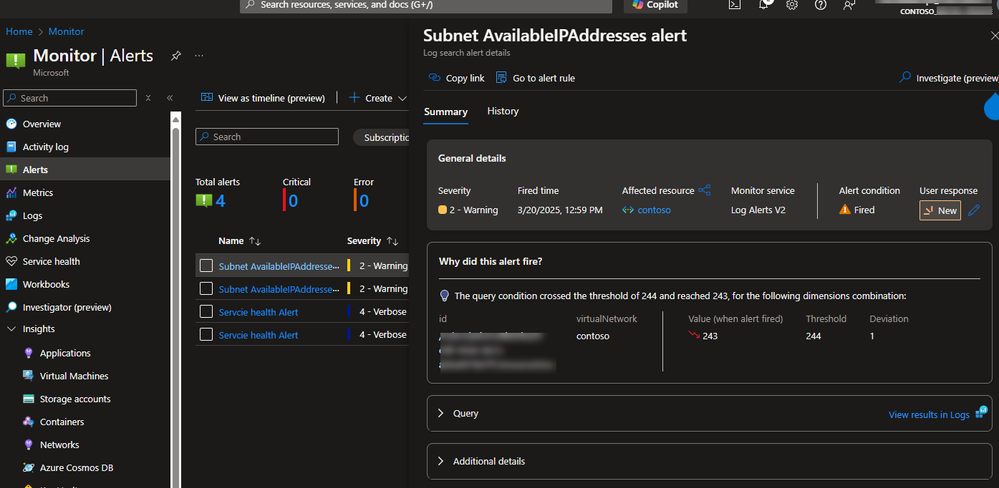Collapse the sidebar with double chevron
Image resolution: width=999 pixels, height=488 pixels.
pyautogui.click(x=169, y=98)
